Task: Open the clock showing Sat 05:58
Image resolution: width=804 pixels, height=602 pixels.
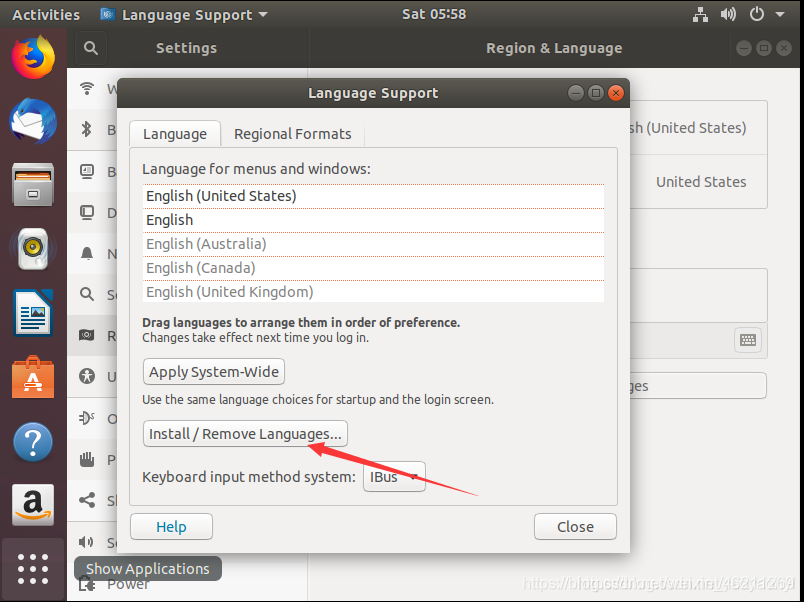Action: coord(434,14)
